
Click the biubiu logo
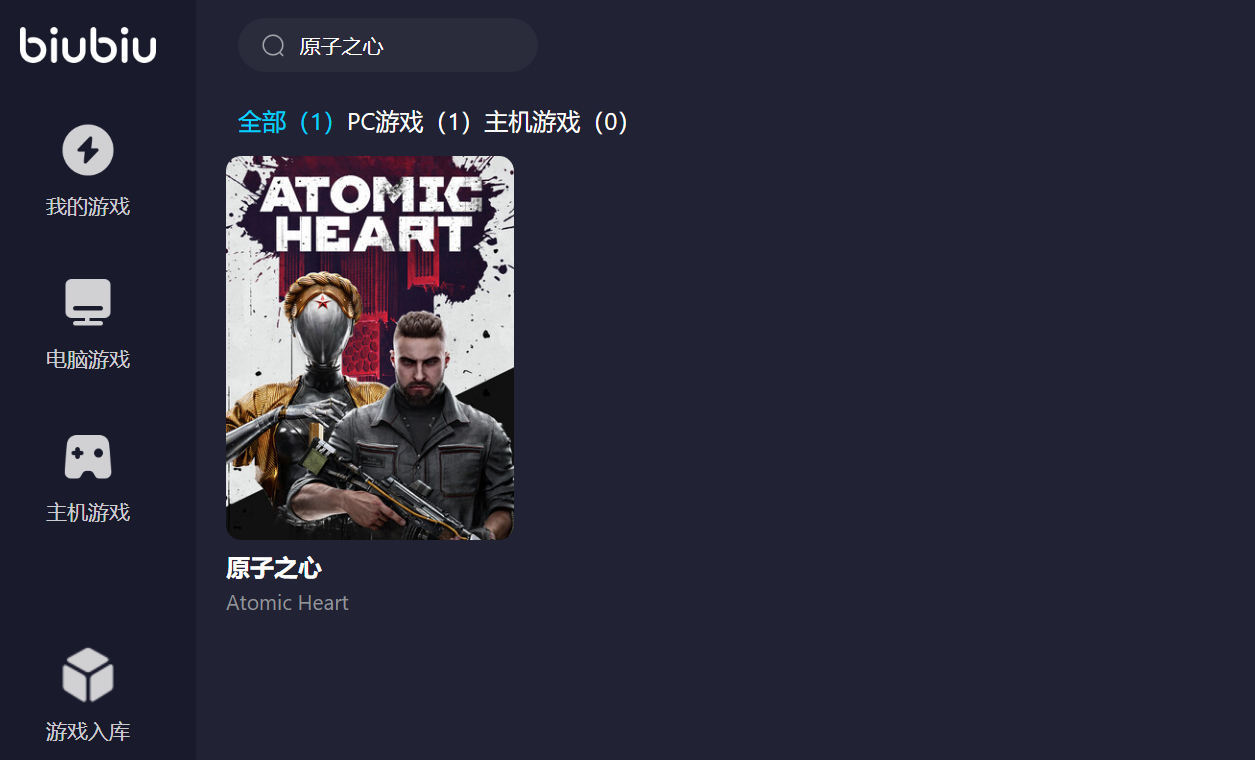(x=88, y=44)
